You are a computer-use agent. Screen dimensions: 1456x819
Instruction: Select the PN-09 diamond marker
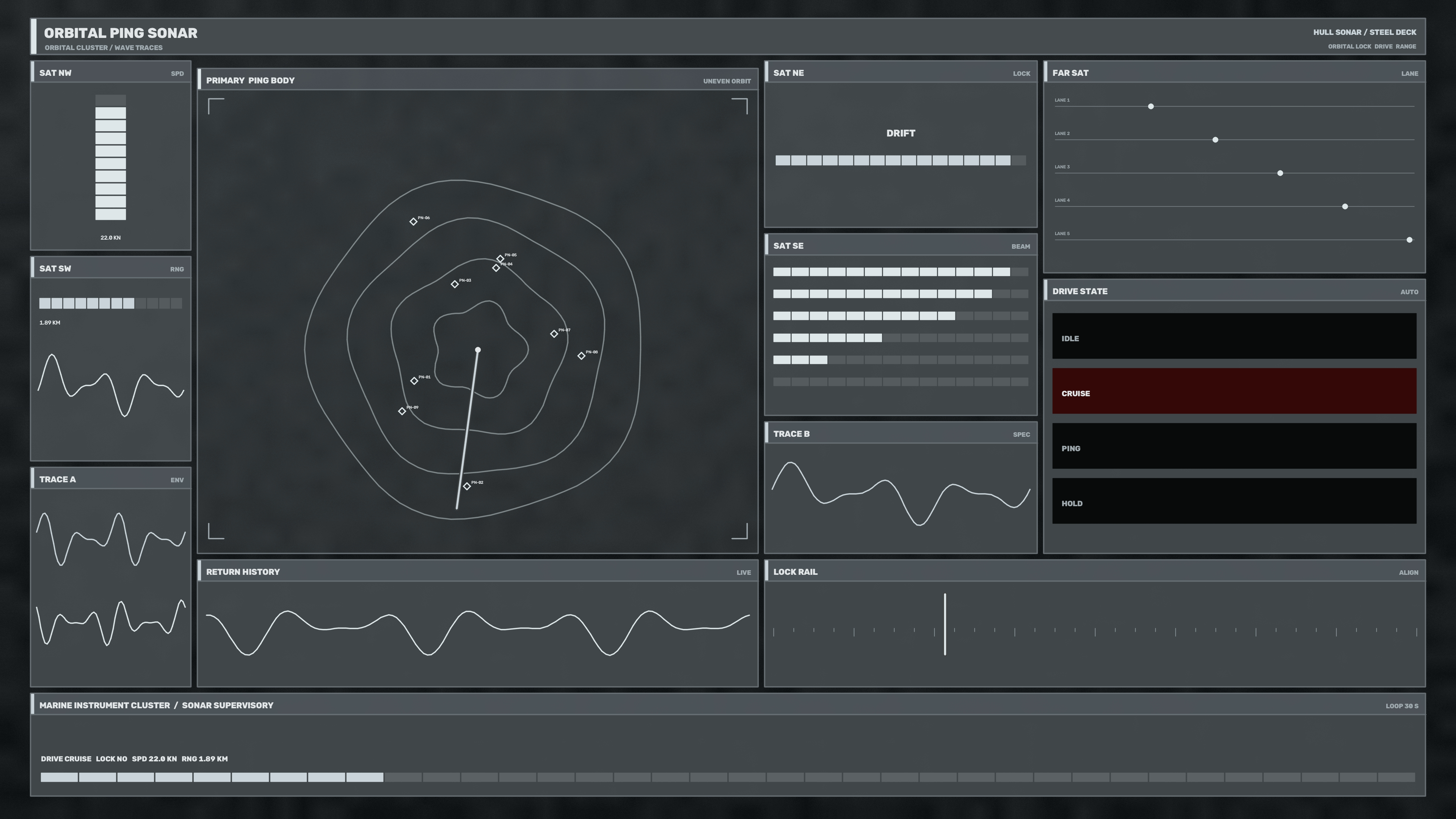(x=402, y=411)
